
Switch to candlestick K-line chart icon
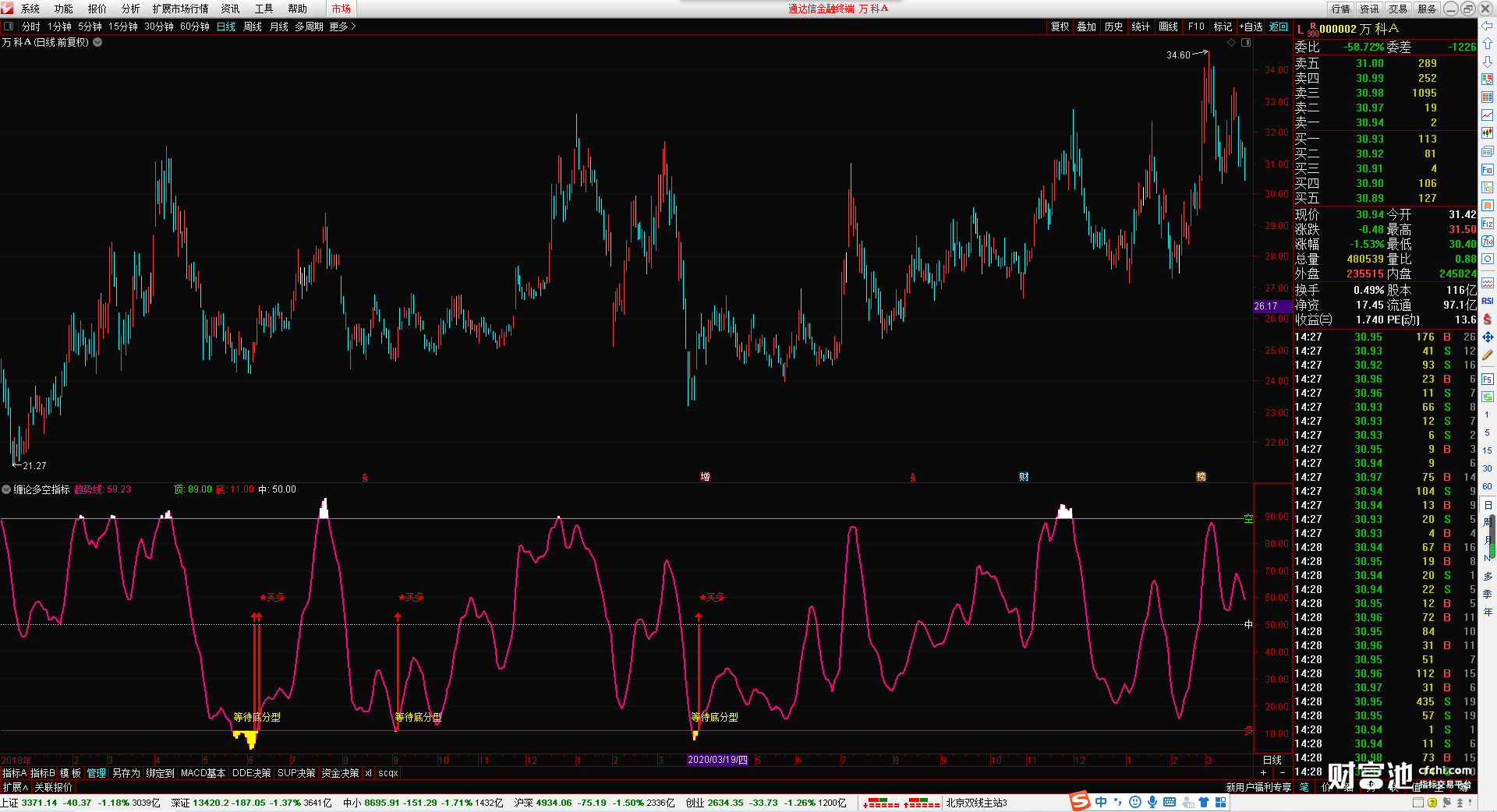(1487, 133)
